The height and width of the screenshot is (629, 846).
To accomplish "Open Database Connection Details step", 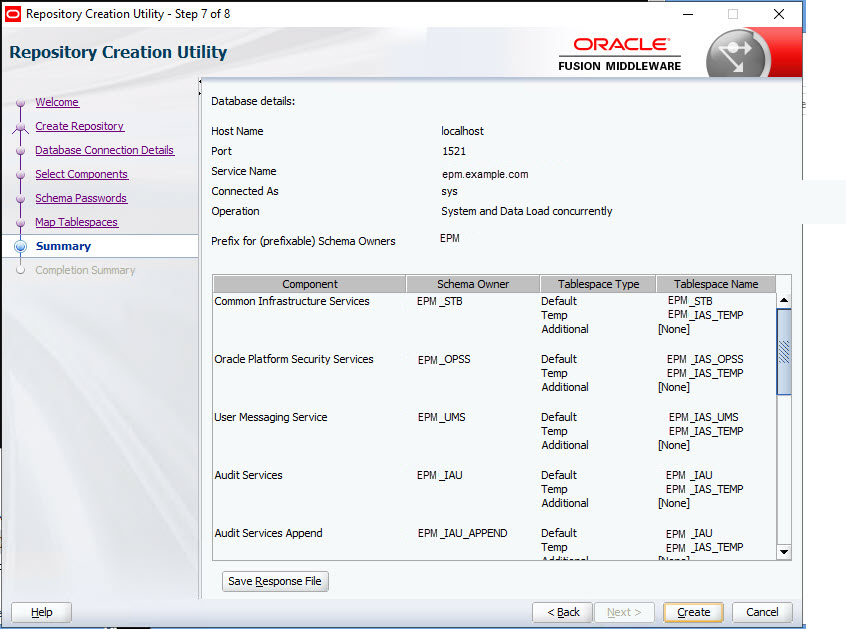I will pyautogui.click(x=105, y=150).
